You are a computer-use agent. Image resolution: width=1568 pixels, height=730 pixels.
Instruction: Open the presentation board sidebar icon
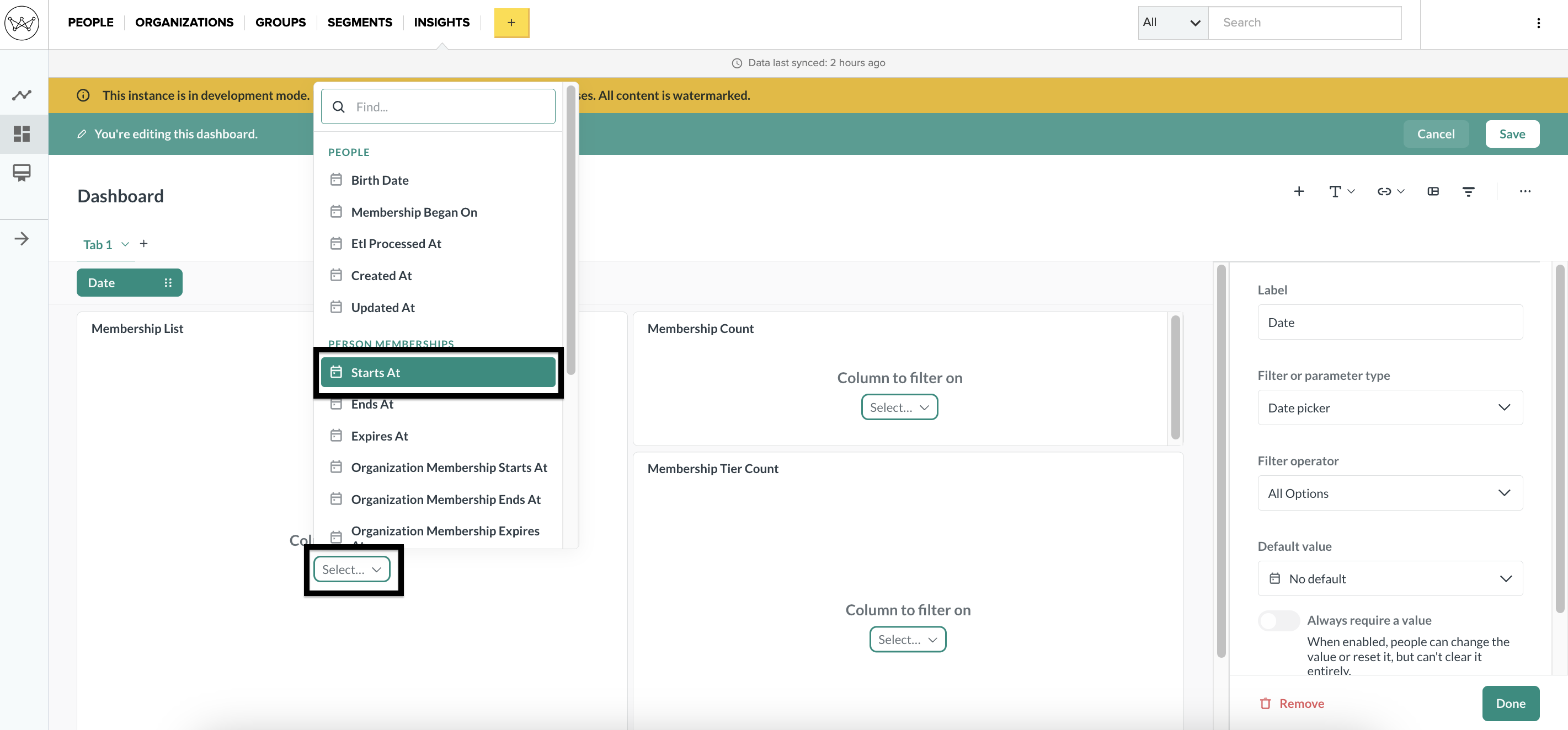click(22, 173)
